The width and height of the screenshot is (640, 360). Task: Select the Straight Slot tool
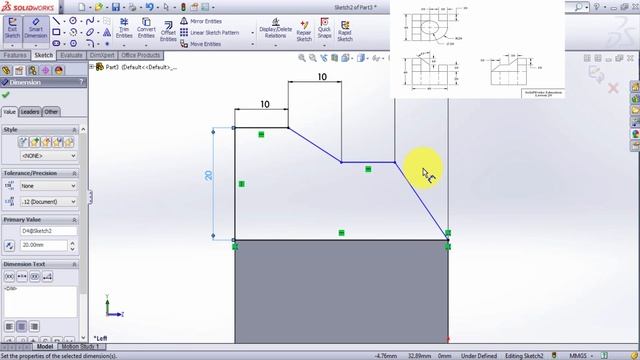tap(56, 43)
